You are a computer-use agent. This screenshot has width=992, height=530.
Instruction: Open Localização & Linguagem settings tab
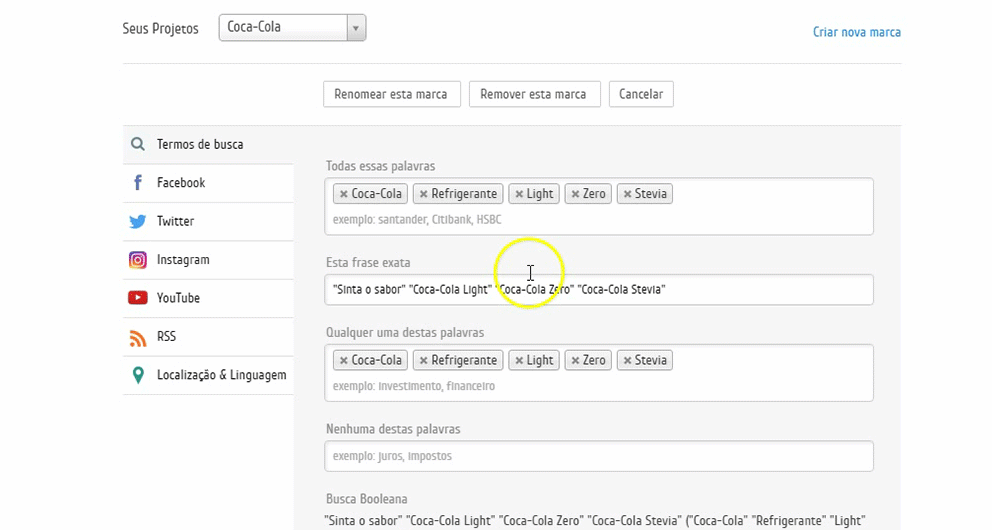[221, 375]
